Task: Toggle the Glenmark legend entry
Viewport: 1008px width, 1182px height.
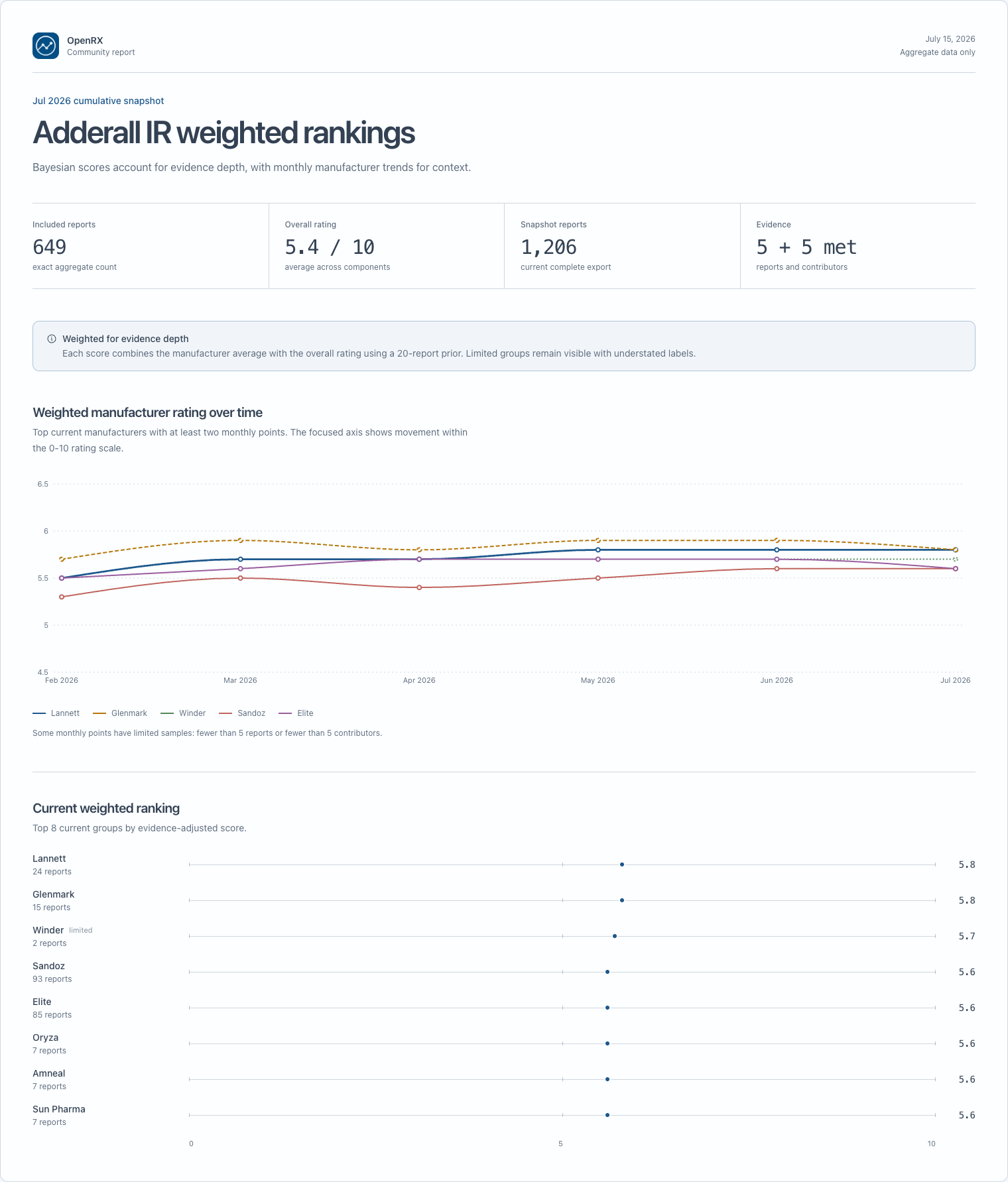Action: [x=120, y=713]
